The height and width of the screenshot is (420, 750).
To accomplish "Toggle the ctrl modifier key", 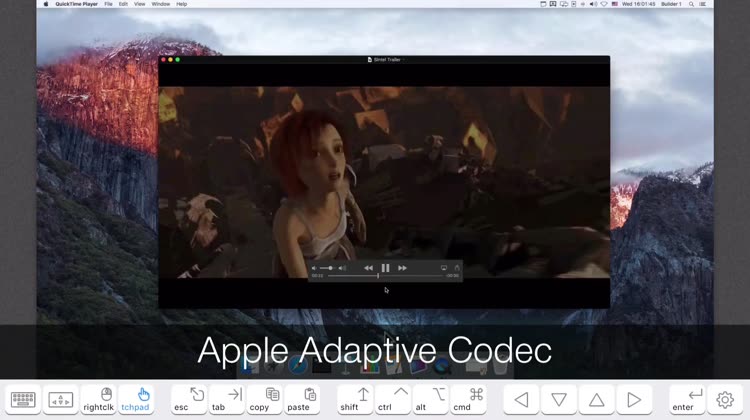I will pos(393,399).
